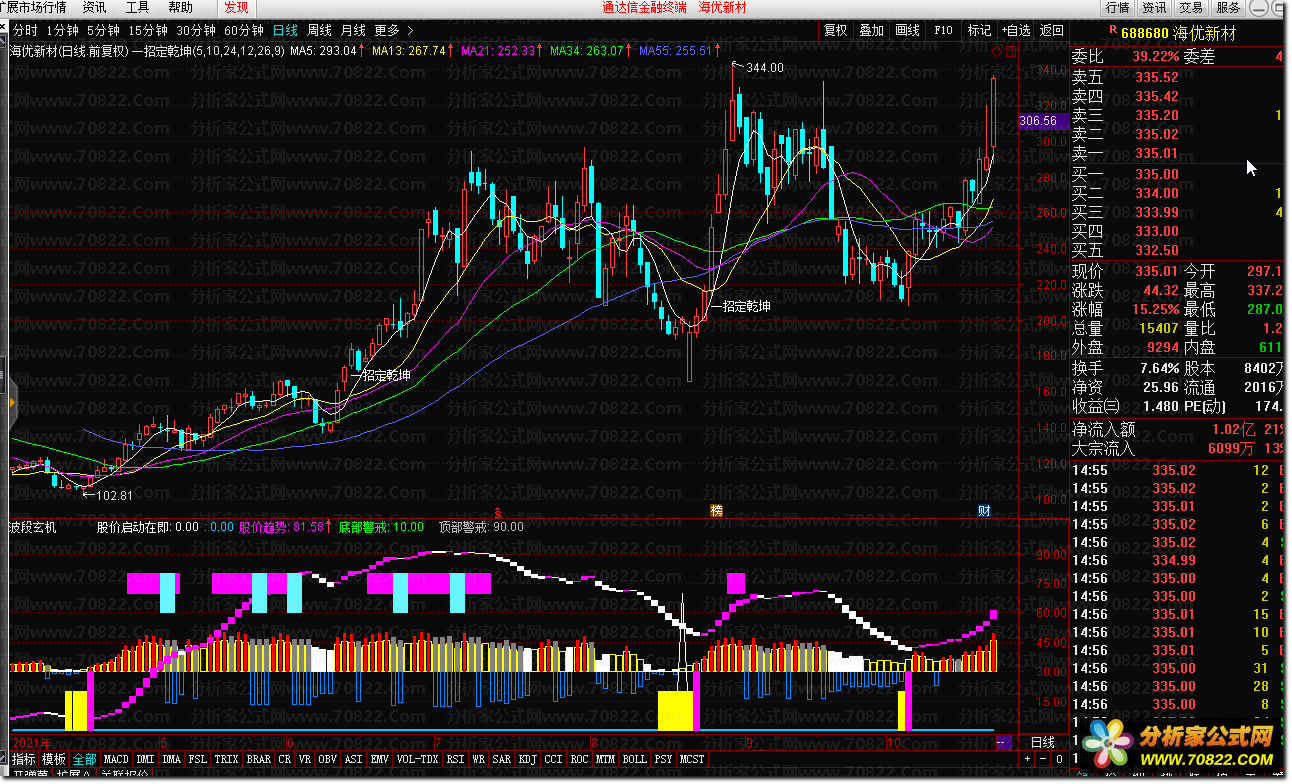The height and width of the screenshot is (784, 1292).
Task: Click the 返回 back button
Action: point(1052,30)
